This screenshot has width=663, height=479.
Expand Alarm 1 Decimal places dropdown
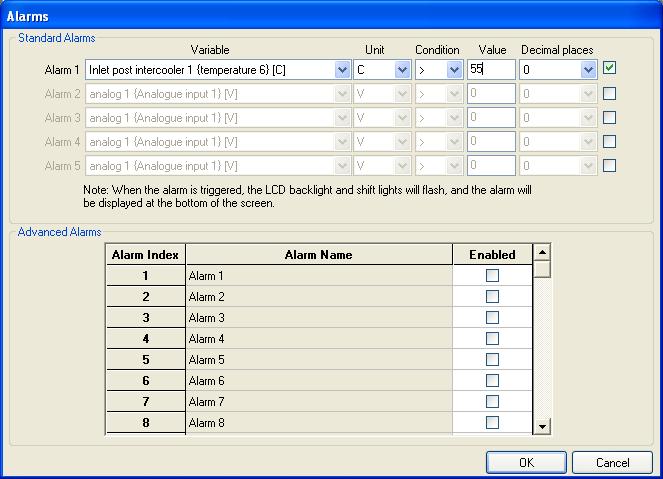(x=588, y=70)
